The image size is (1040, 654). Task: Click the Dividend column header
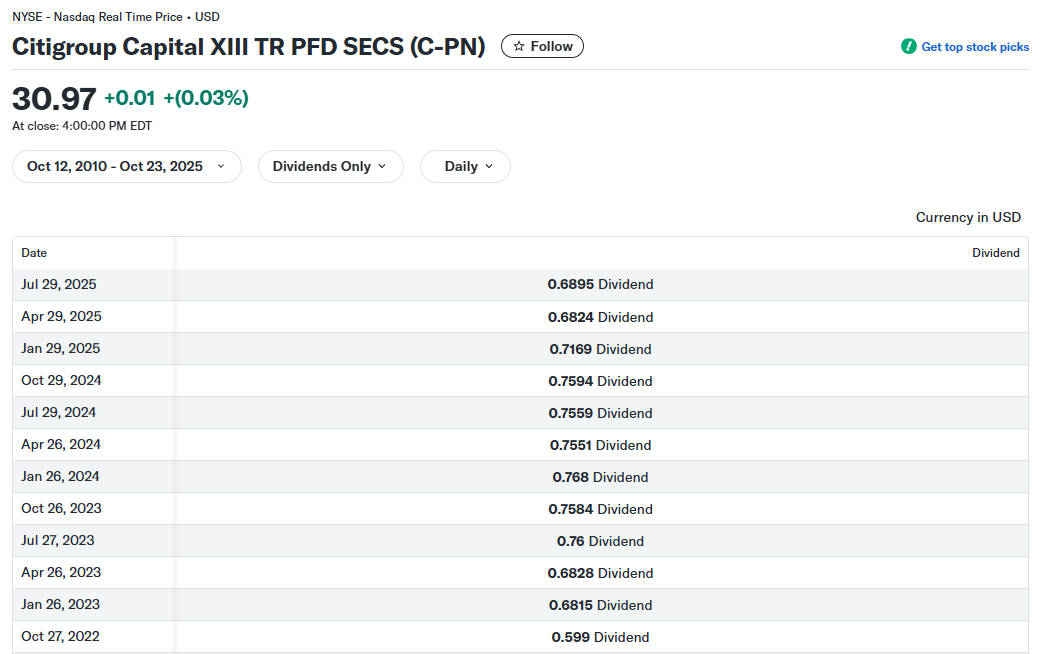click(995, 253)
